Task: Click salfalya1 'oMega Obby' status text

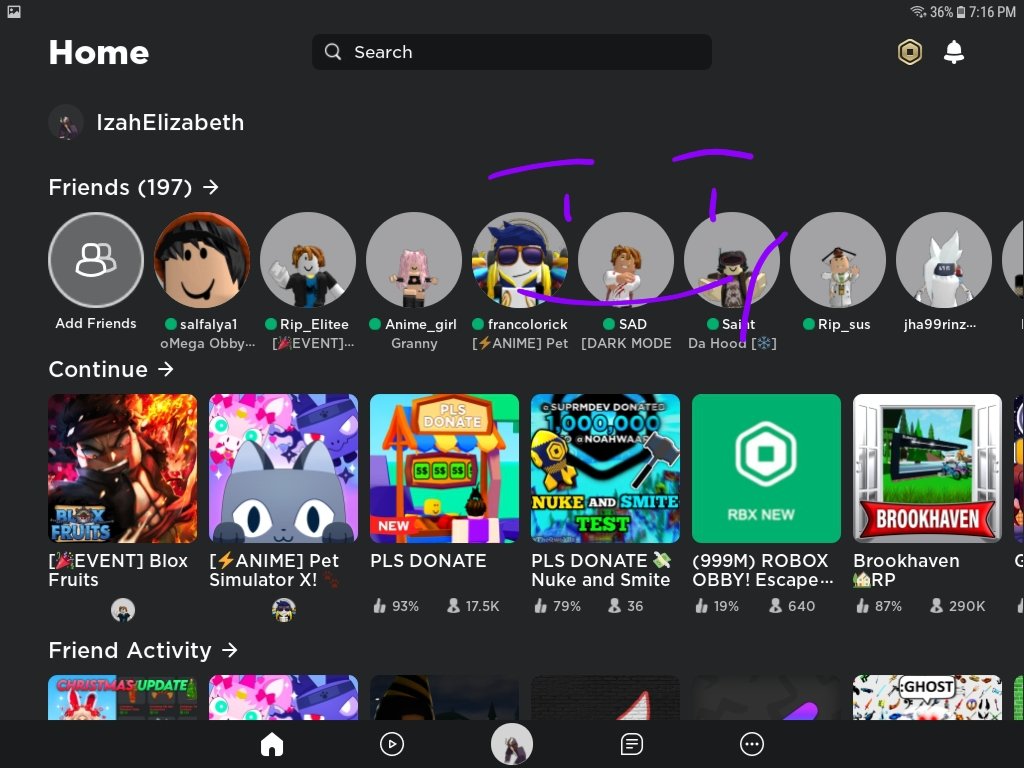Action: pyautogui.click(x=208, y=344)
